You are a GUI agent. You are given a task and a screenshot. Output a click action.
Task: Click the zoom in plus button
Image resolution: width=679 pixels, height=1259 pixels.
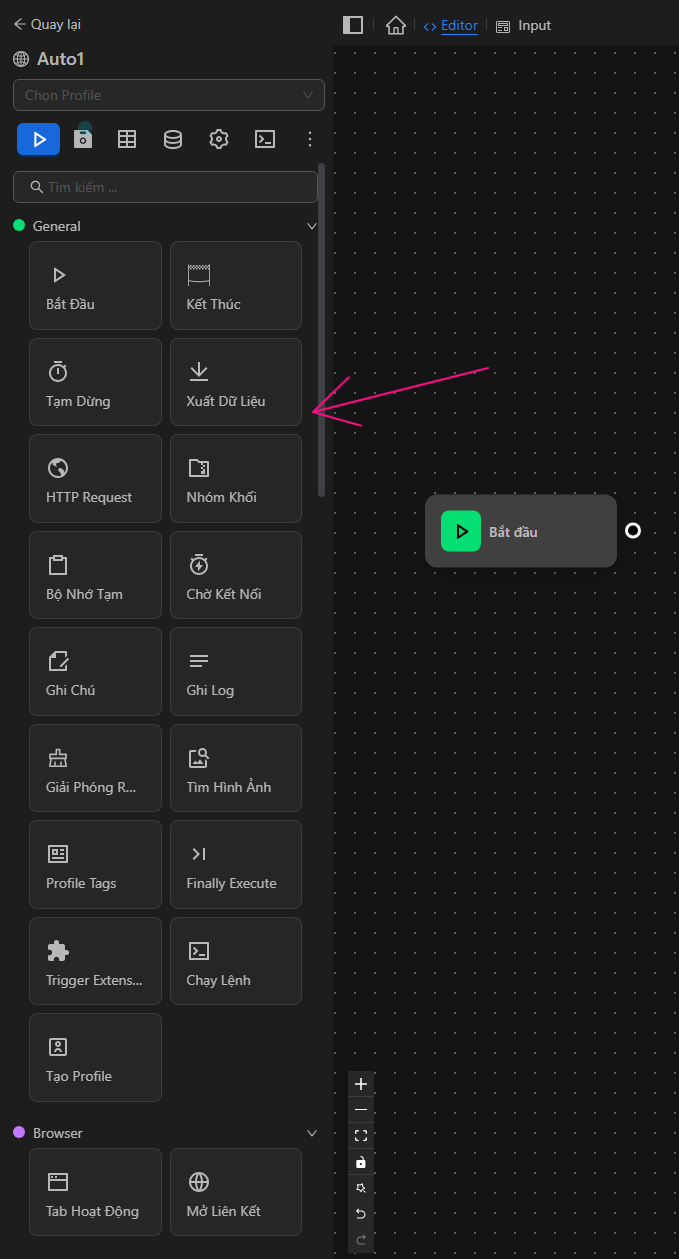(x=361, y=1084)
